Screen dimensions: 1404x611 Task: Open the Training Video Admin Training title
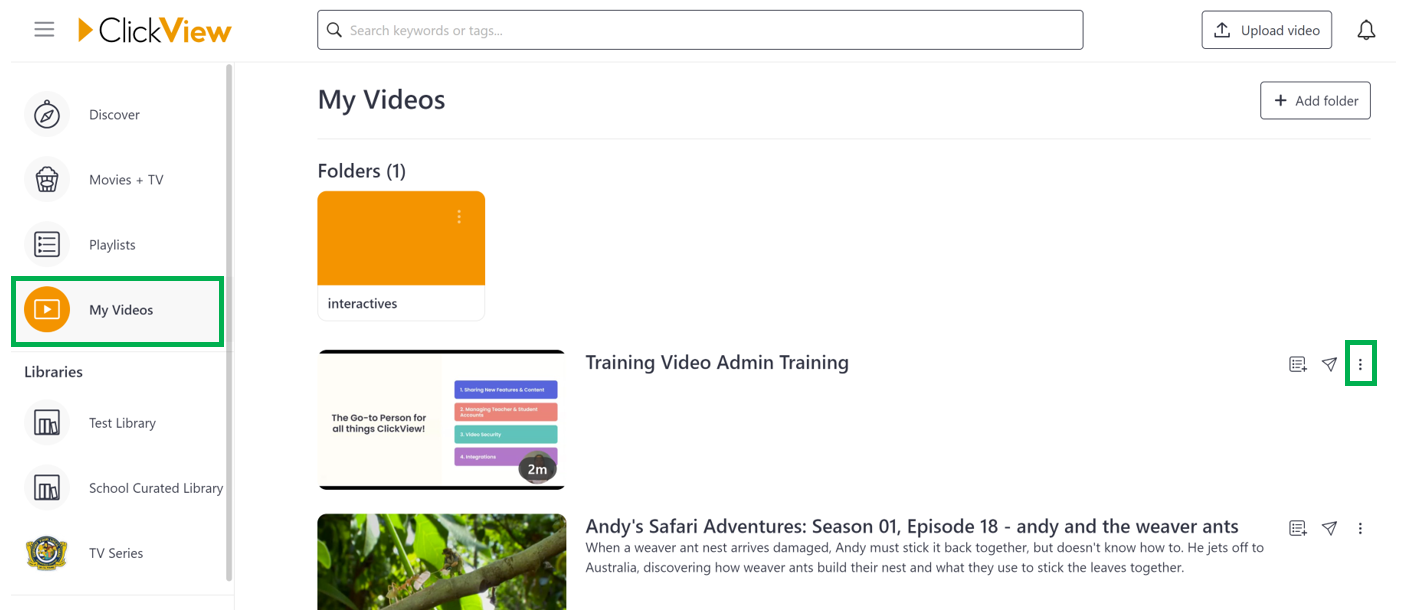pyautogui.click(x=717, y=362)
